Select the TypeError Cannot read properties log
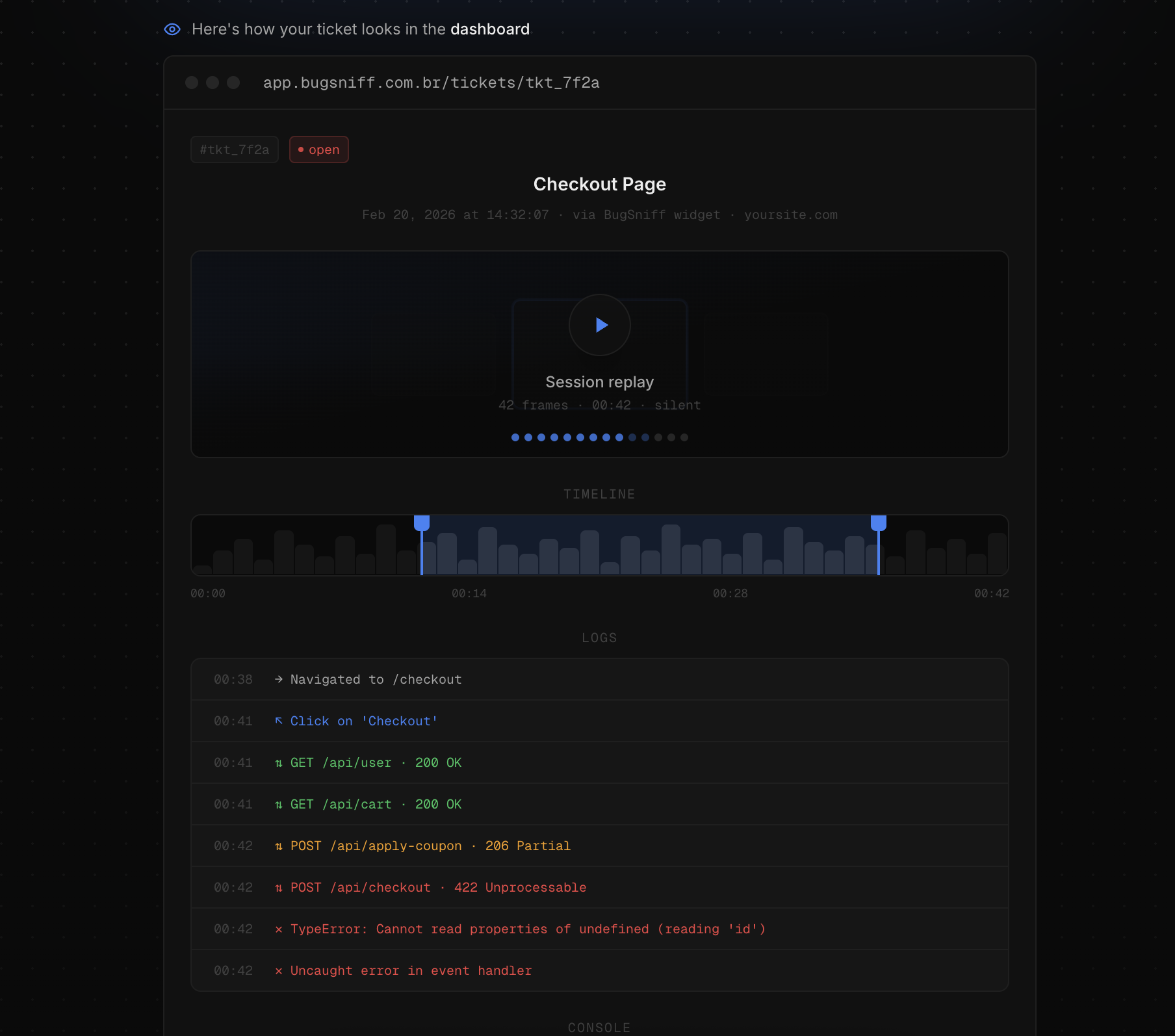Image resolution: width=1175 pixels, height=1036 pixels. pyautogui.click(x=600, y=929)
